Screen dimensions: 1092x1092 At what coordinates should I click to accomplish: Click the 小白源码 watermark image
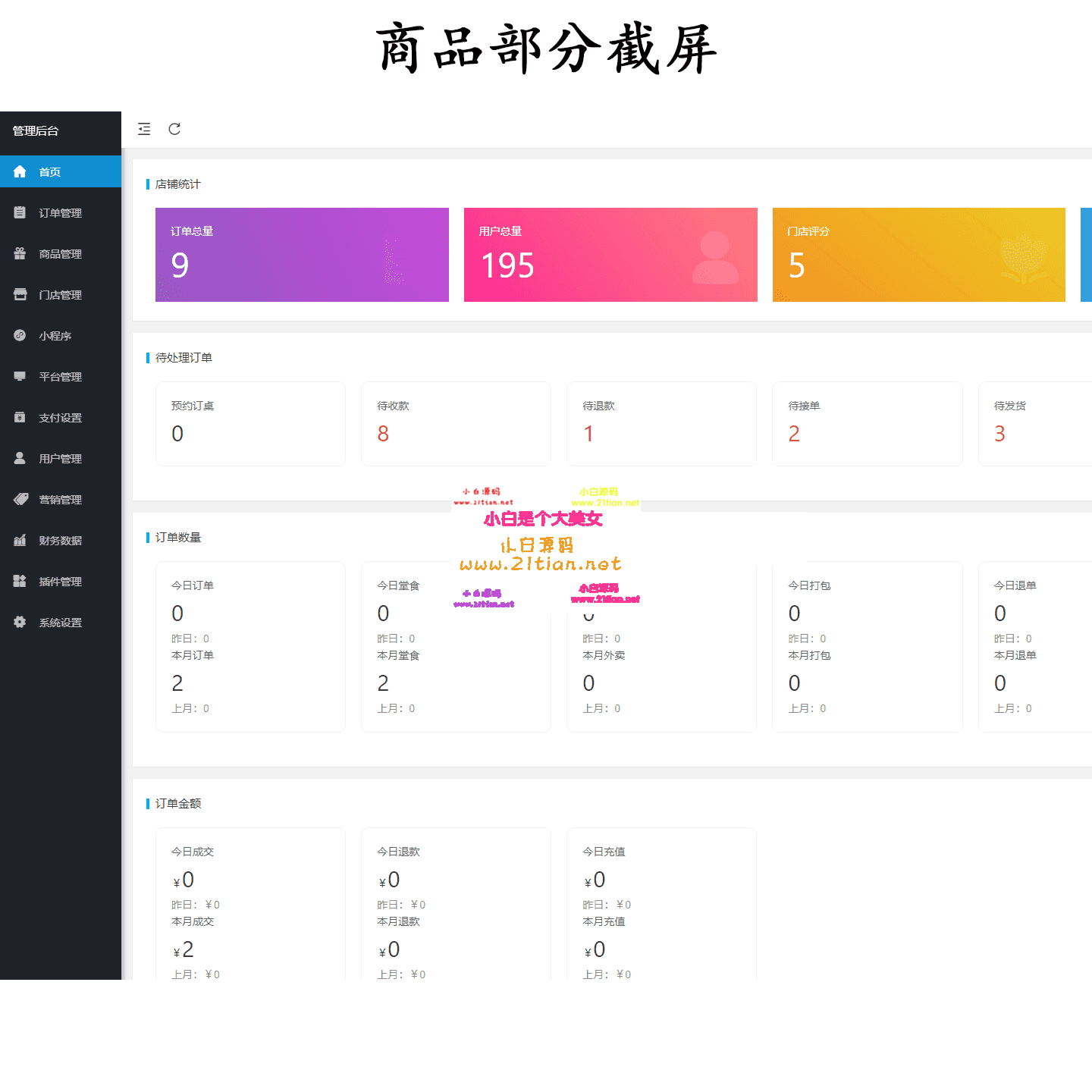coord(546,546)
